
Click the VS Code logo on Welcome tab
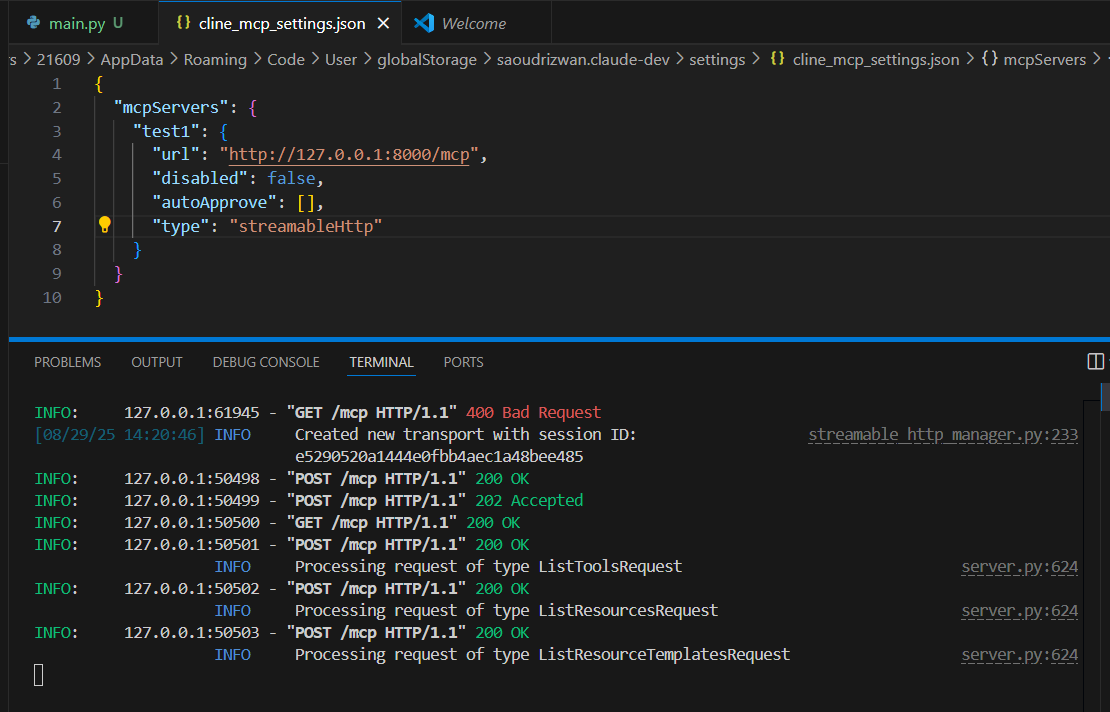pos(424,23)
